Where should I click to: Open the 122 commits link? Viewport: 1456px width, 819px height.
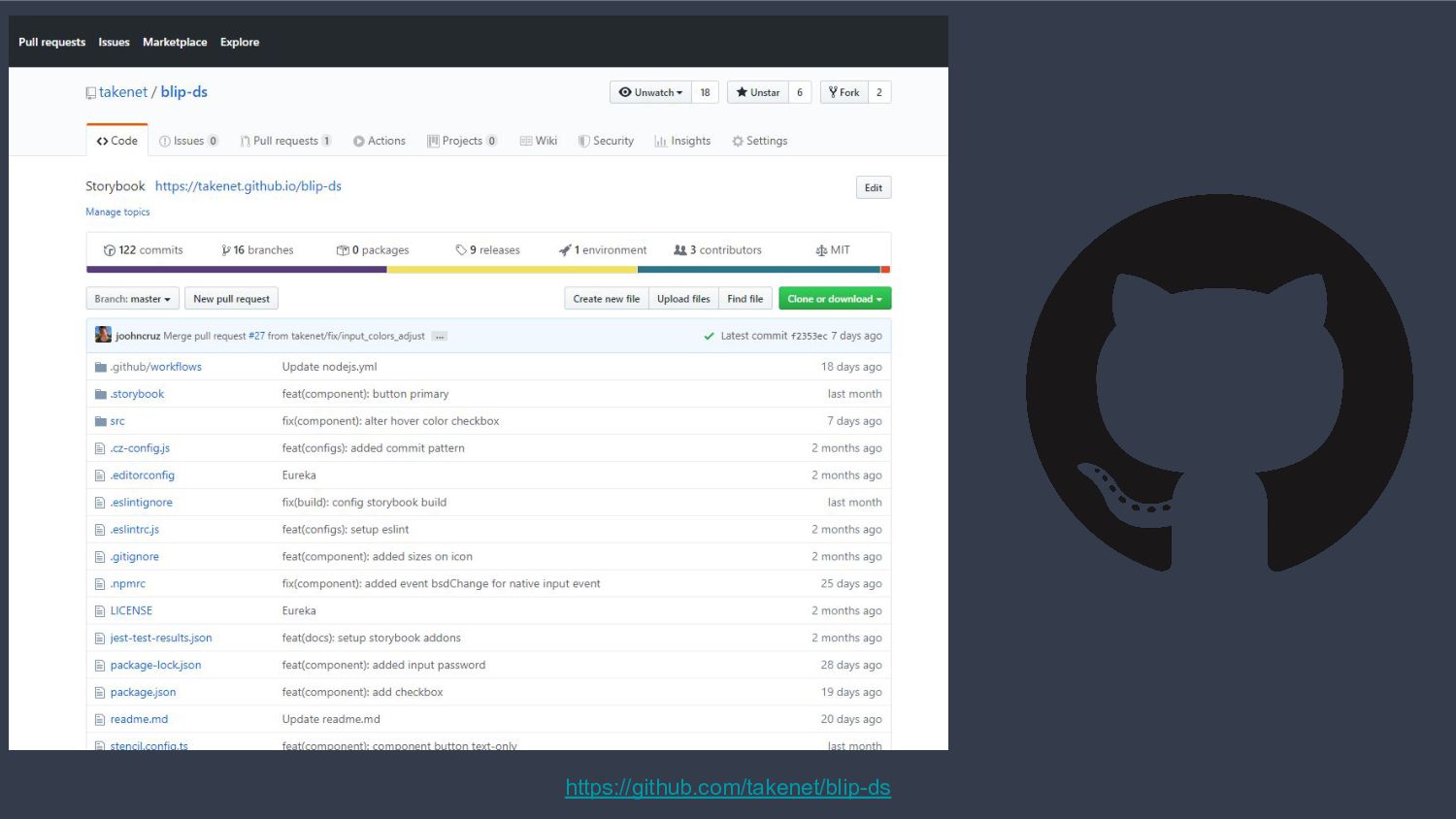click(x=144, y=250)
